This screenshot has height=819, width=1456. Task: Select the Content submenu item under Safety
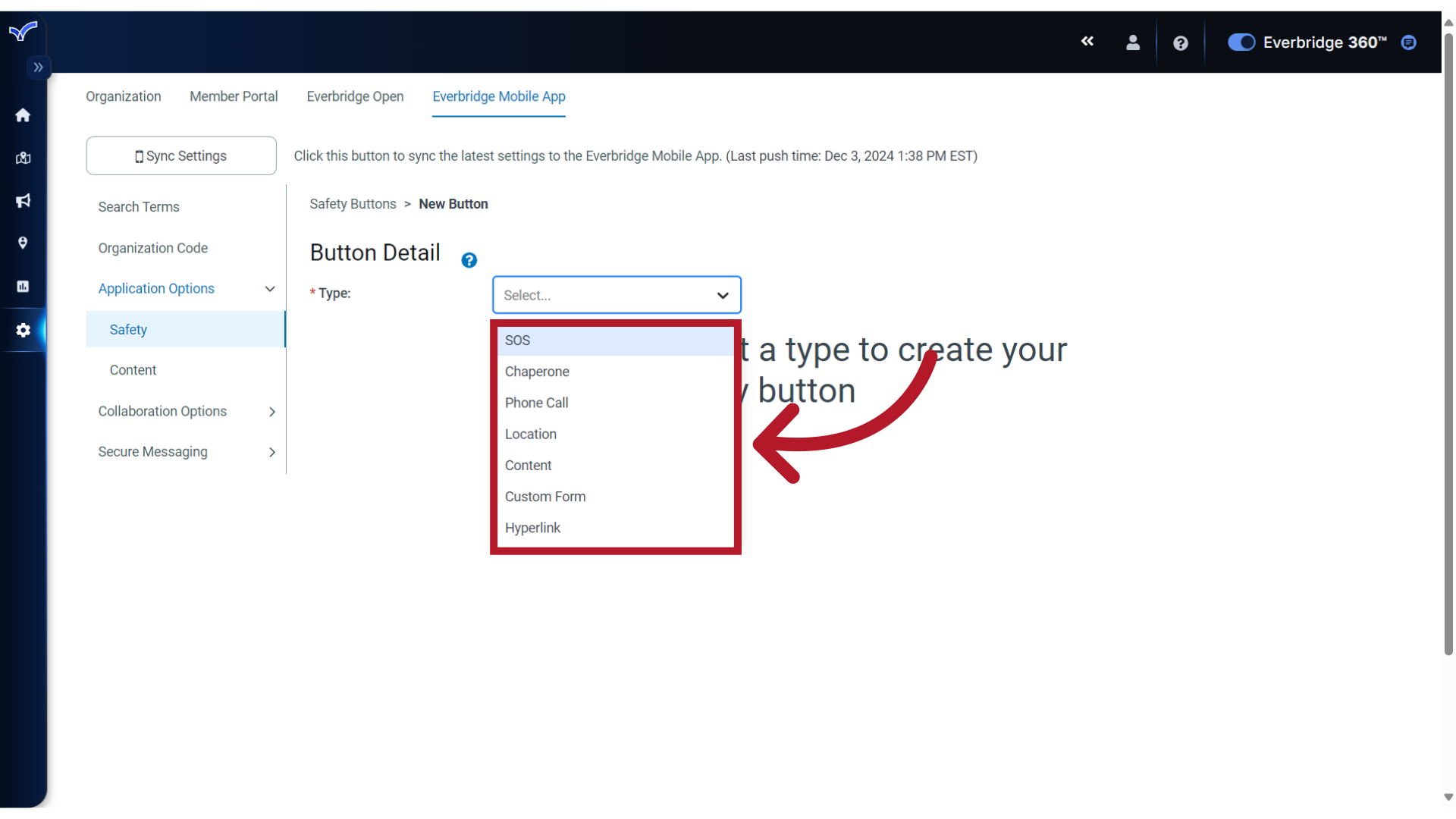pyautogui.click(x=133, y=370)
